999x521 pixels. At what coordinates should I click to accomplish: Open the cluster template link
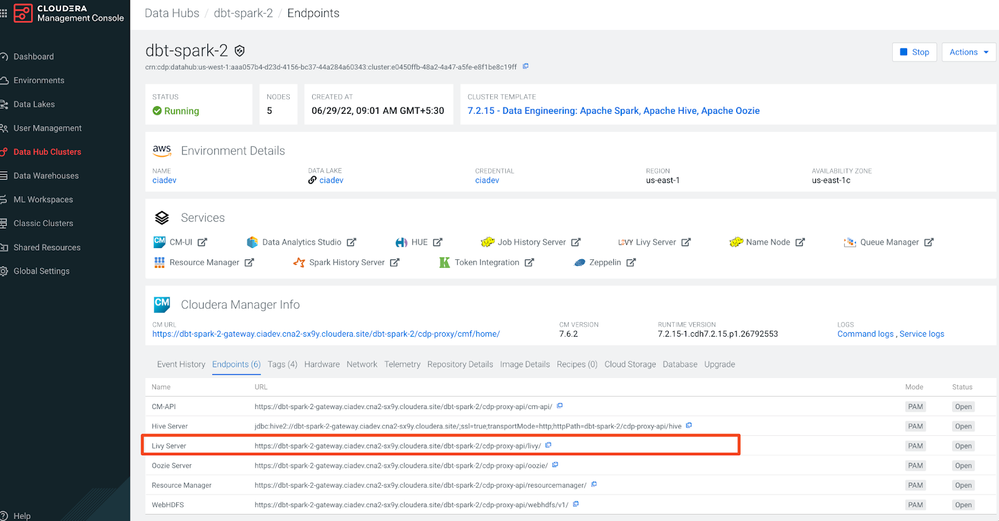(x=614, y=111)
